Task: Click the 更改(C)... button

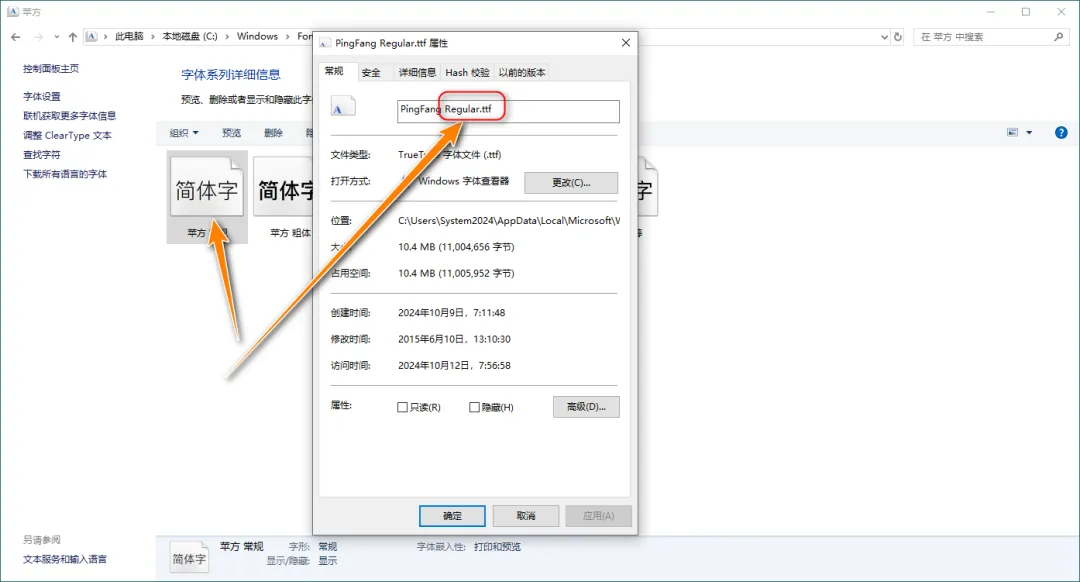Action: 571,183
